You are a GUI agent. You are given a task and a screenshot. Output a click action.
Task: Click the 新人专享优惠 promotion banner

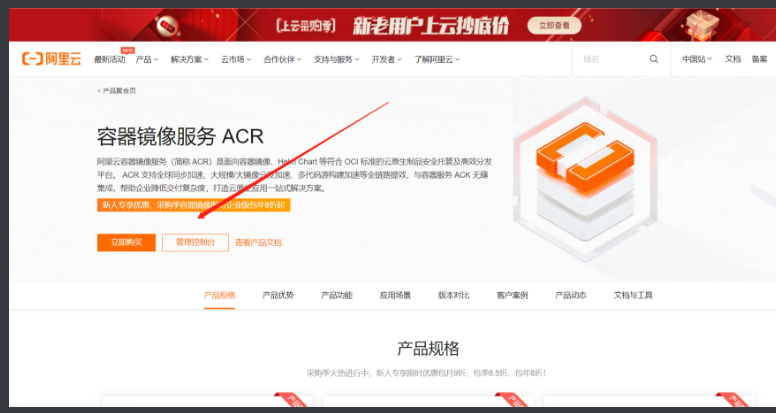194,205
